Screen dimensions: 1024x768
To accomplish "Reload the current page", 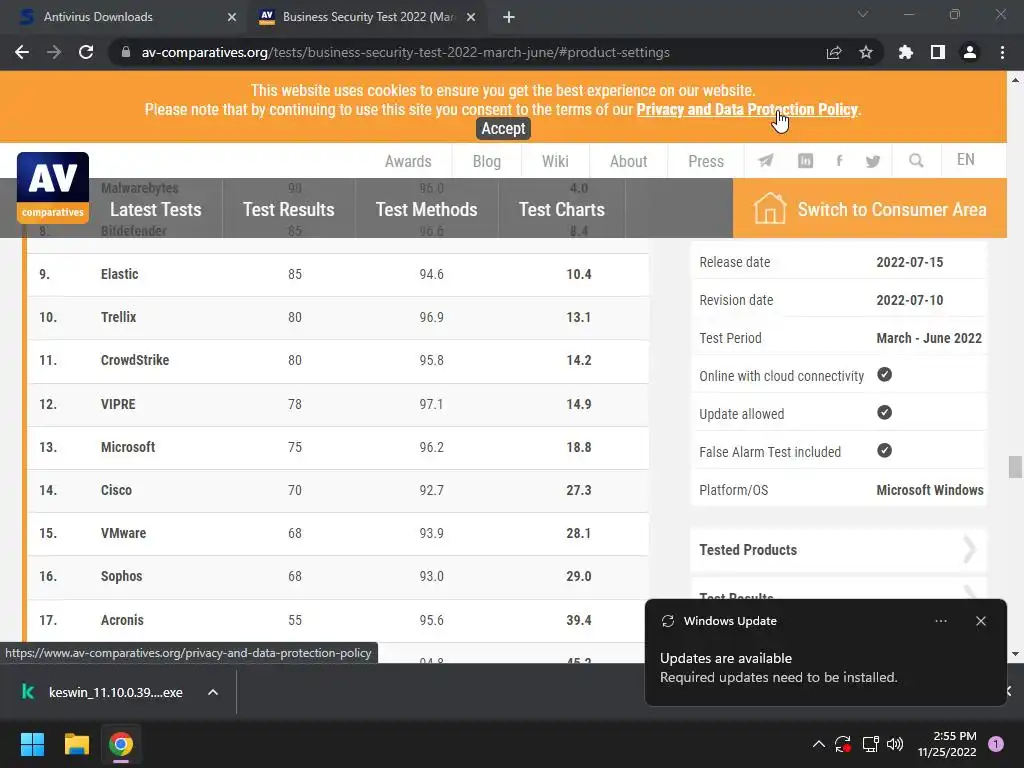I will click(86, 52).
